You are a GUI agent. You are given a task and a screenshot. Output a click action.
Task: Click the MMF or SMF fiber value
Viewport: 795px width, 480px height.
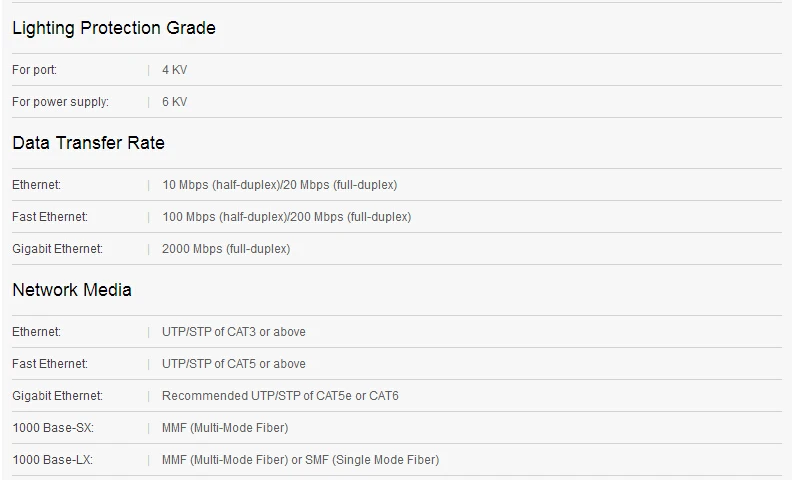click(x=301, y=460)
